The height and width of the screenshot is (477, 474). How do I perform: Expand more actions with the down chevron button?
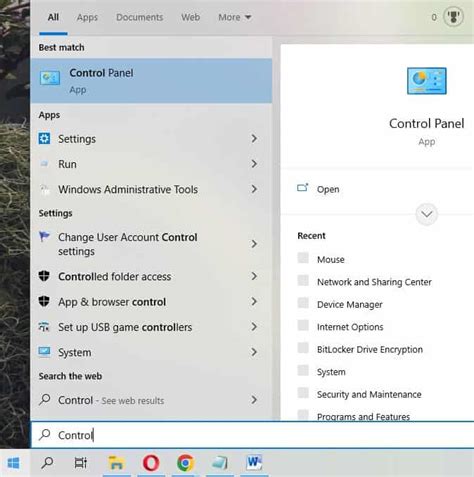click(427, 214)
